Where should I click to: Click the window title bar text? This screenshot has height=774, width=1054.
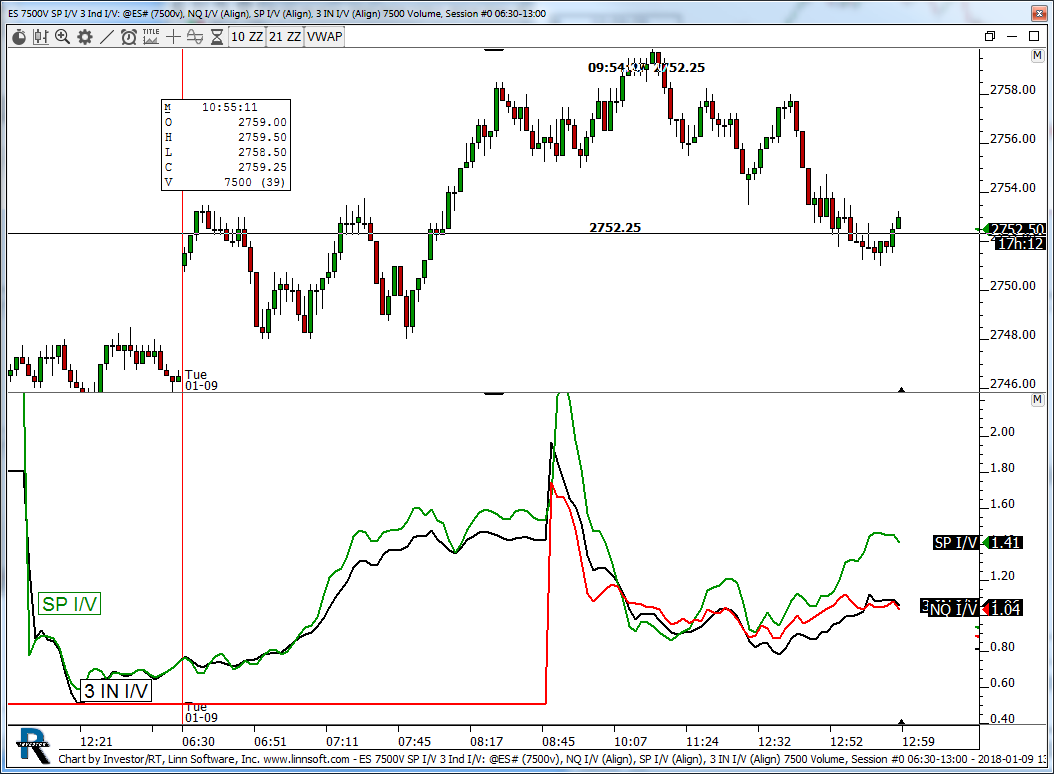click(277, 13)
